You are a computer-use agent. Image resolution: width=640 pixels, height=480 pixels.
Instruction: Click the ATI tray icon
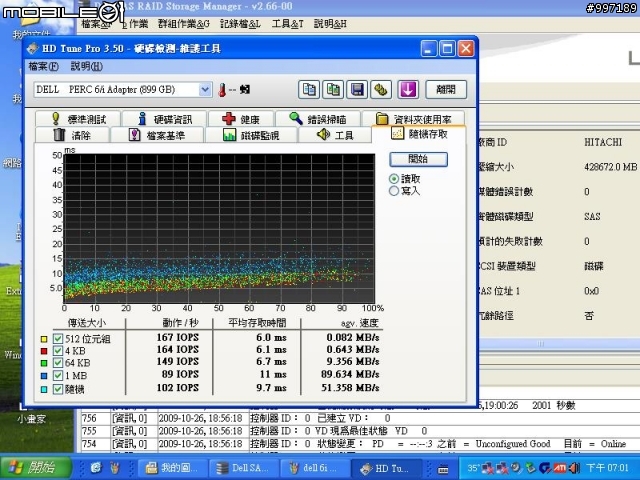click(x=560, y=468)
